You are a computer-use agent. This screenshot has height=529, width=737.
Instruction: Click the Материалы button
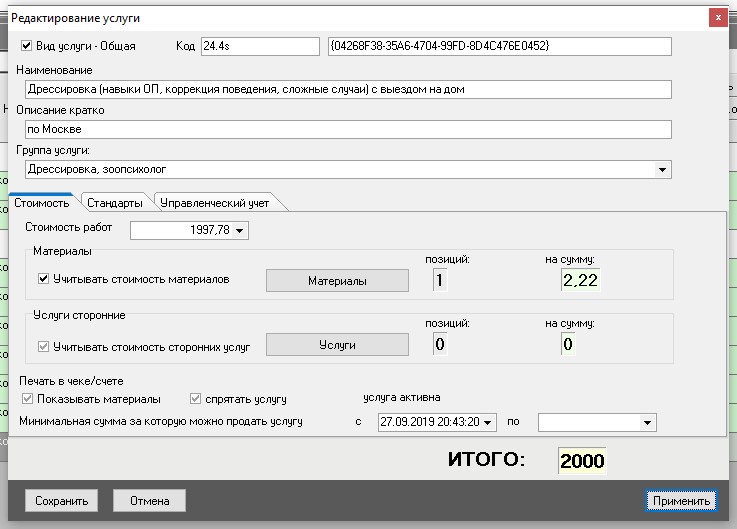[x=337, y=281]
